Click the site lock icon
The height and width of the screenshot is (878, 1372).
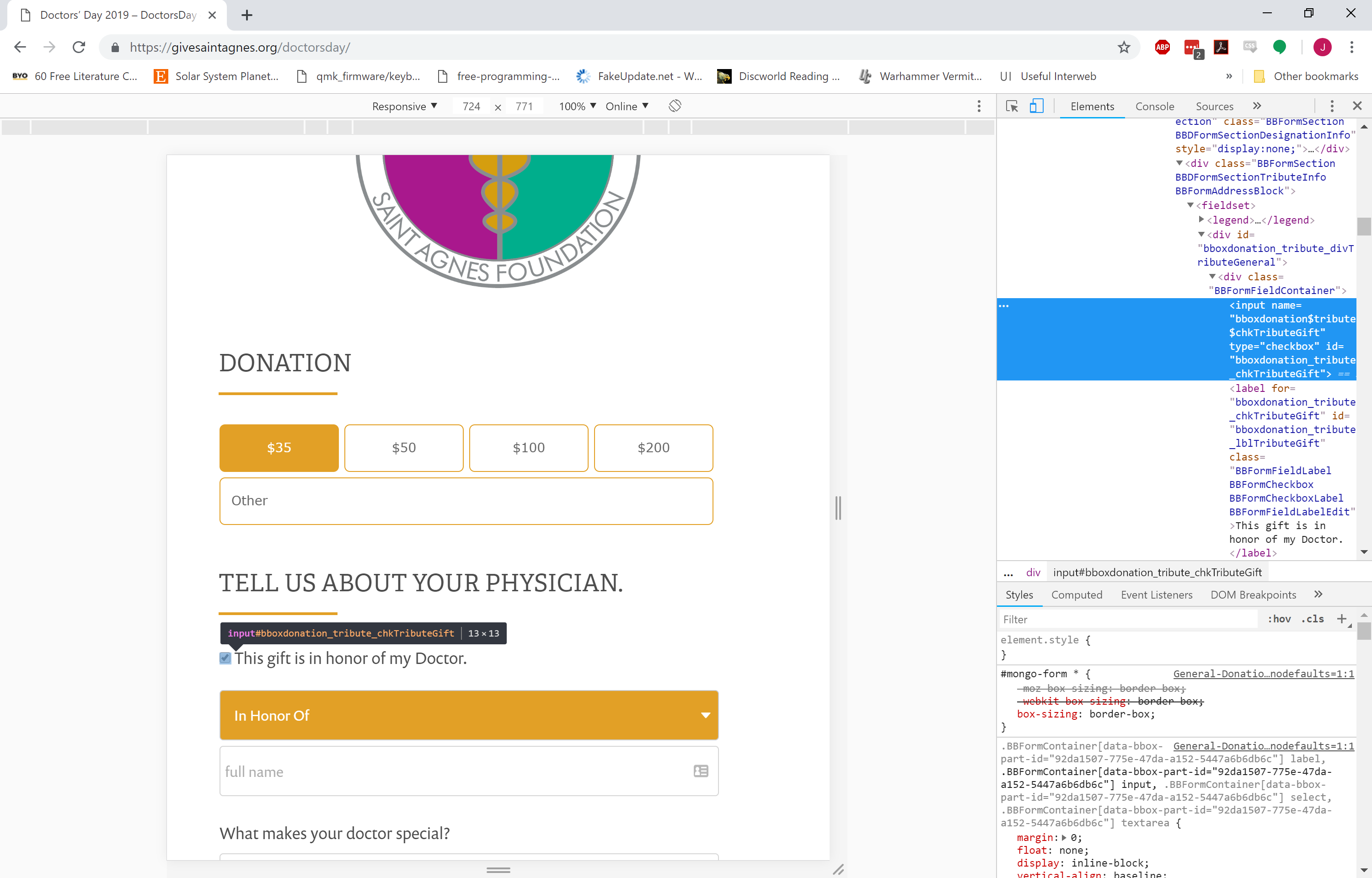tap(115, 47)
